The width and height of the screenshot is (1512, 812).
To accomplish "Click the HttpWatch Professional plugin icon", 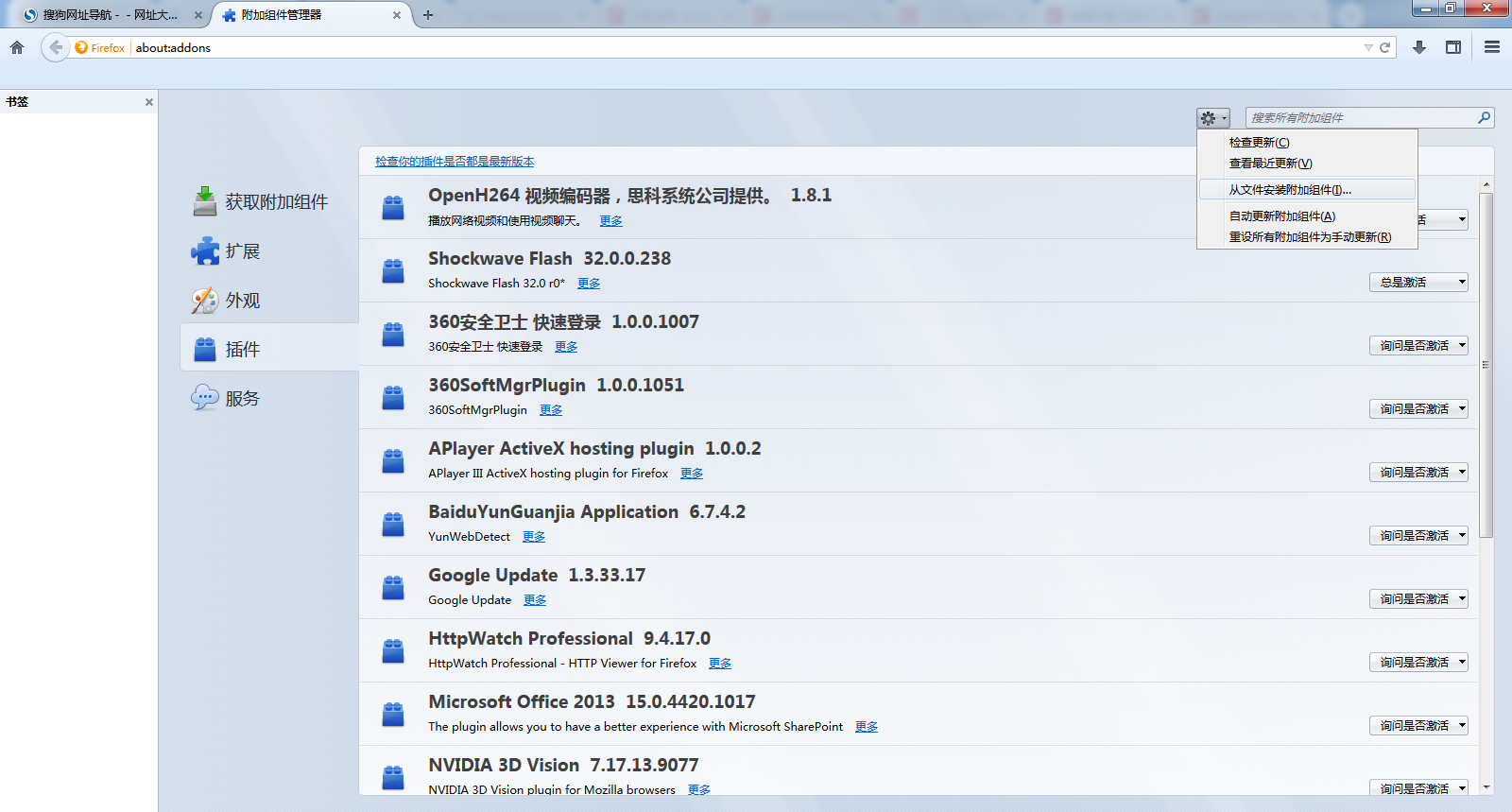I will pyautogui.click(x=393, y=650).
